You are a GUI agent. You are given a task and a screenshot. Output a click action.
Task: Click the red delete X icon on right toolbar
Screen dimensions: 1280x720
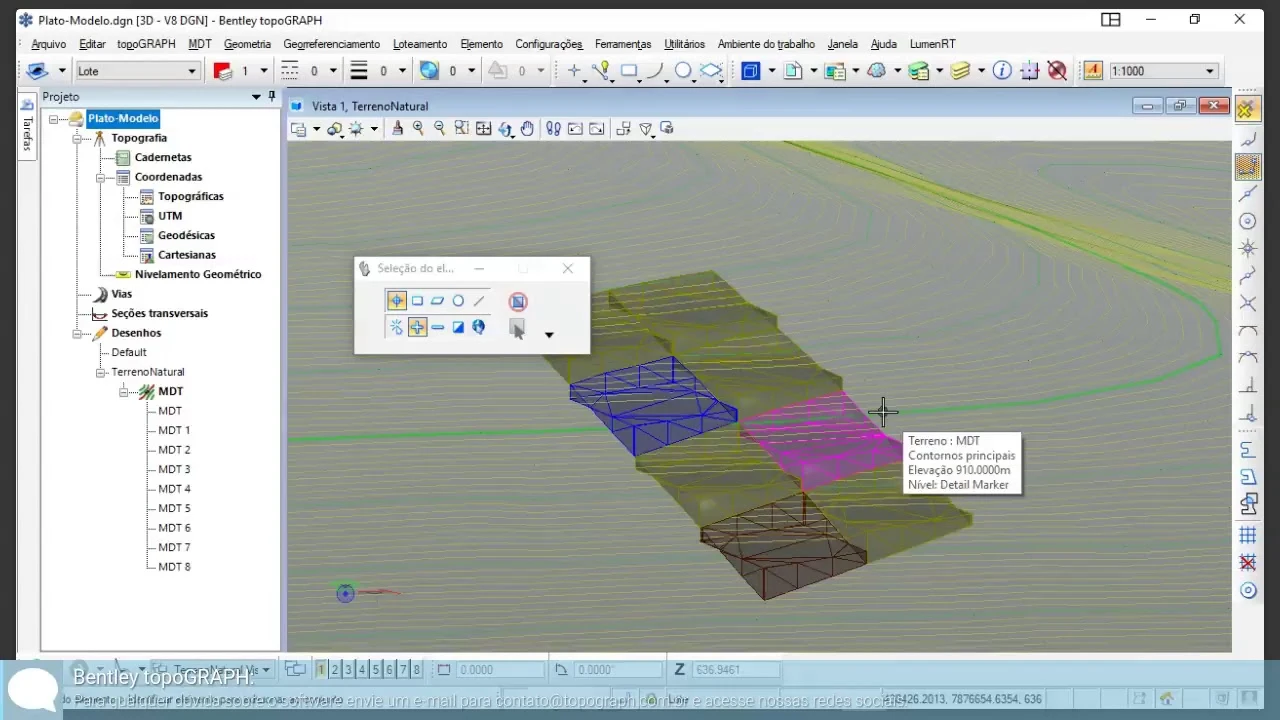1248,563
